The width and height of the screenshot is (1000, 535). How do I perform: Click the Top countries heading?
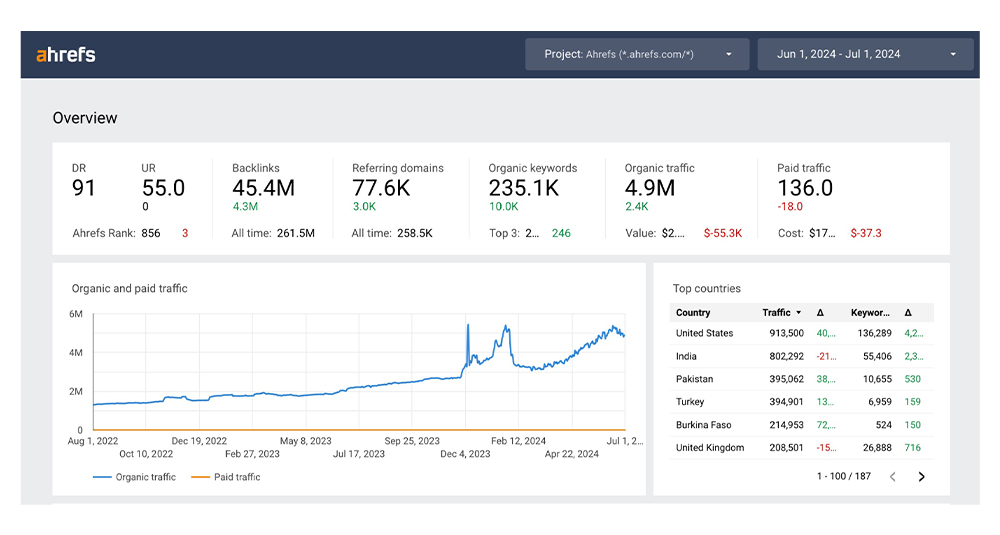pos(707,288)
